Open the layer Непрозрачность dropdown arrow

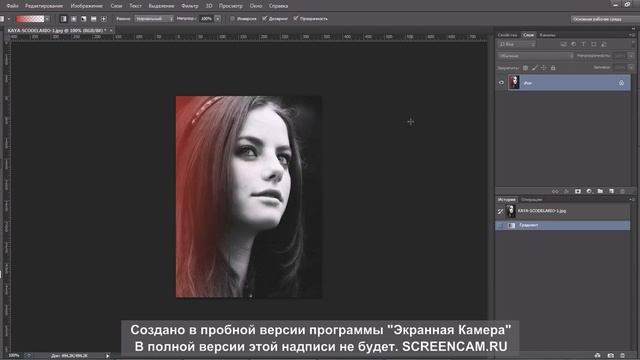[631, 56]
